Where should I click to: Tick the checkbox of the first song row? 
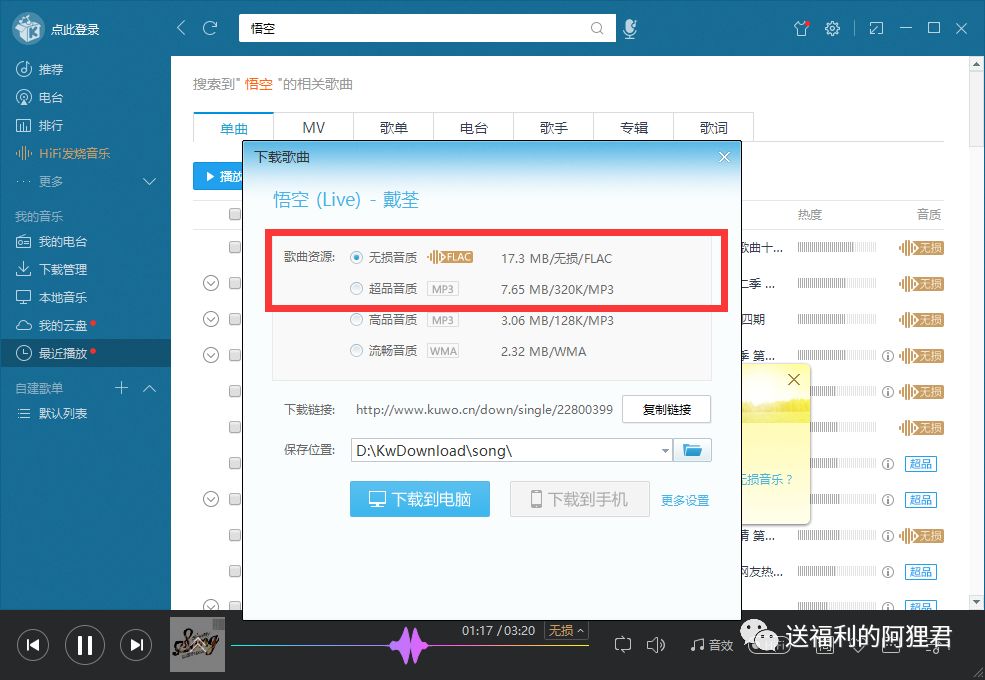(x=235, y=247)
